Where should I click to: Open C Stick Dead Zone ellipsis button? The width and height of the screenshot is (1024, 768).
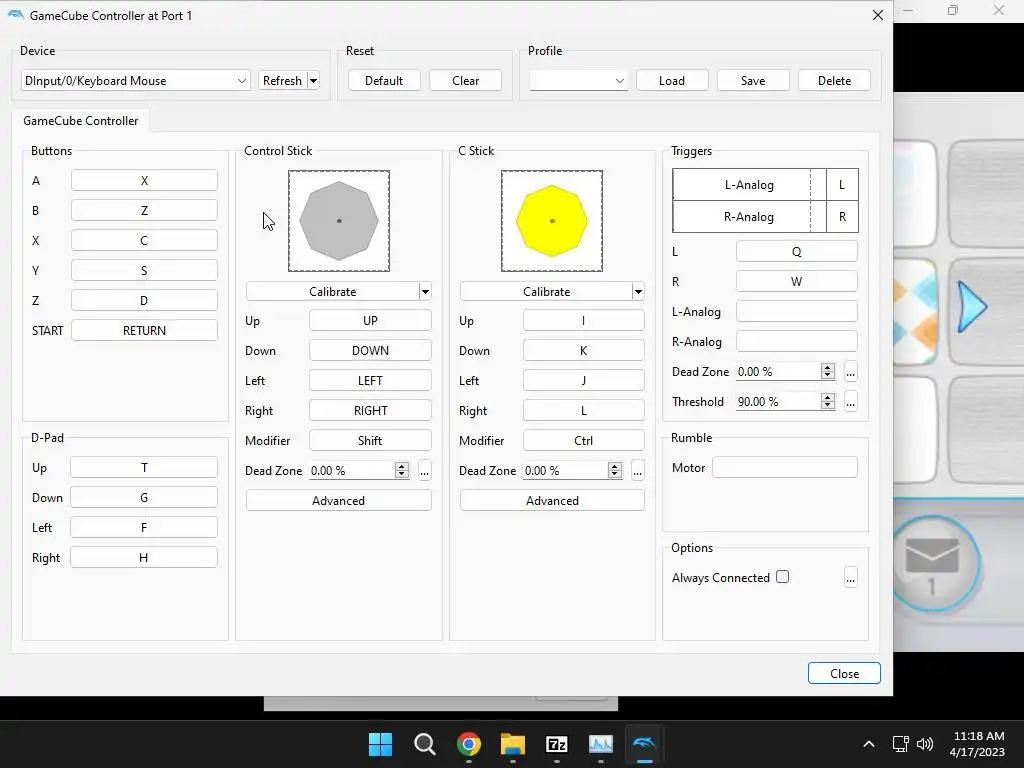[x=638, y=471]
